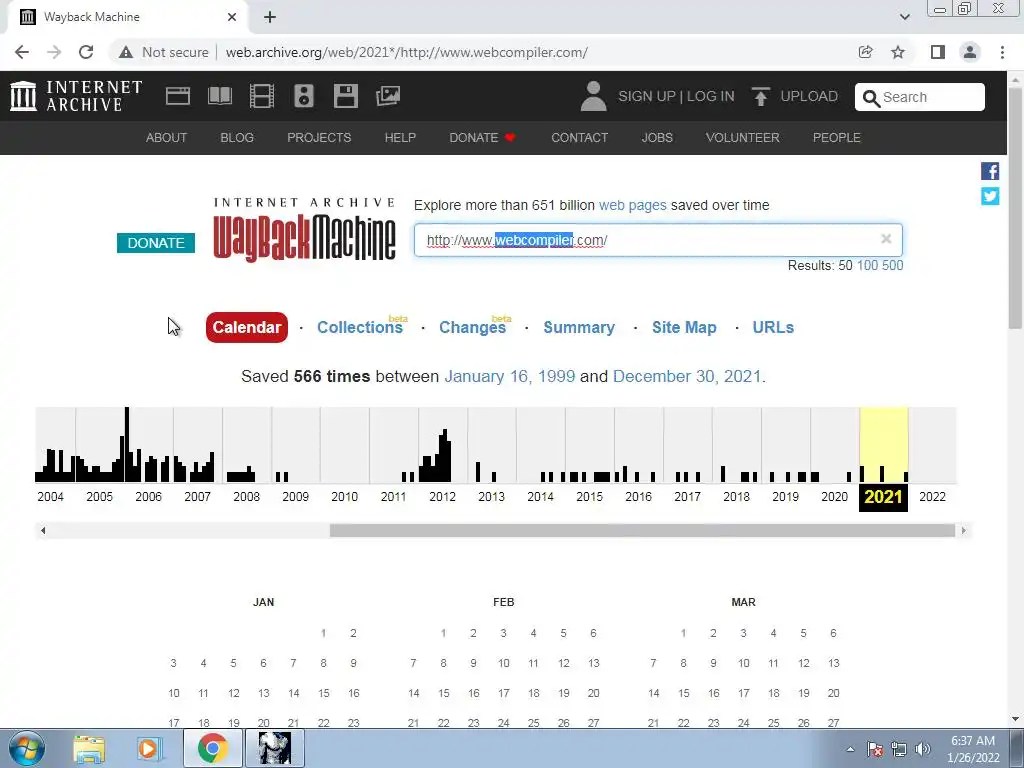Click the share page icon
Image resolution: width=1024 pixels, height=768 pixels.
865,52
